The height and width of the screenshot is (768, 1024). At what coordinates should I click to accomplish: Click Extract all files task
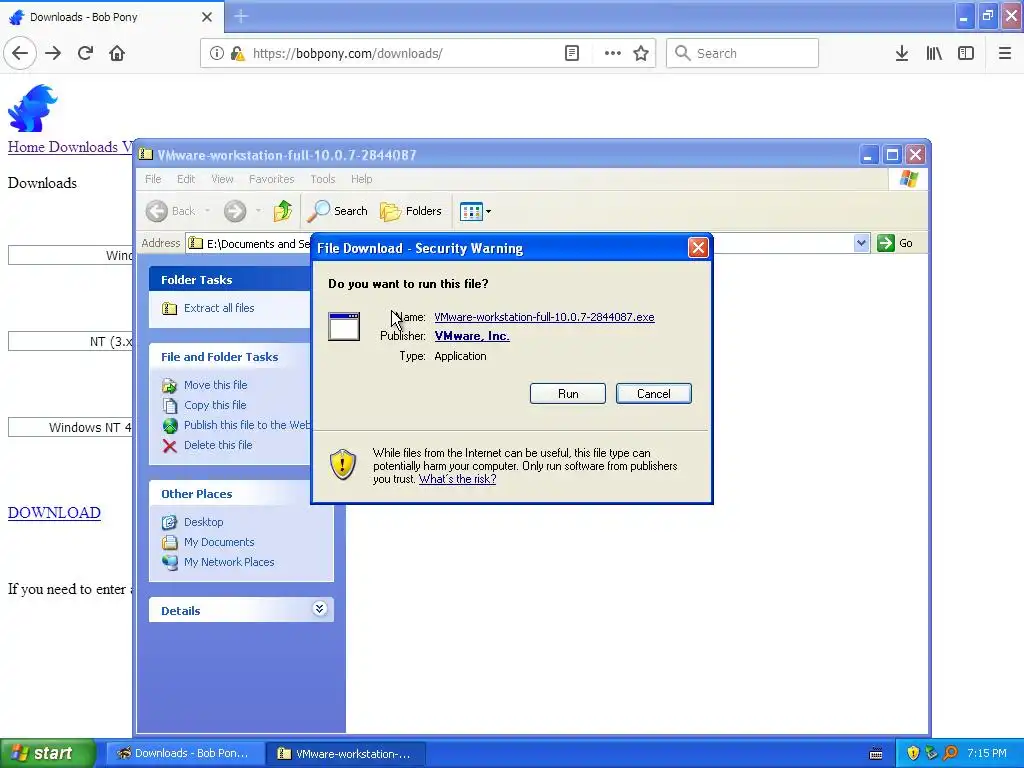coord(208,308)
